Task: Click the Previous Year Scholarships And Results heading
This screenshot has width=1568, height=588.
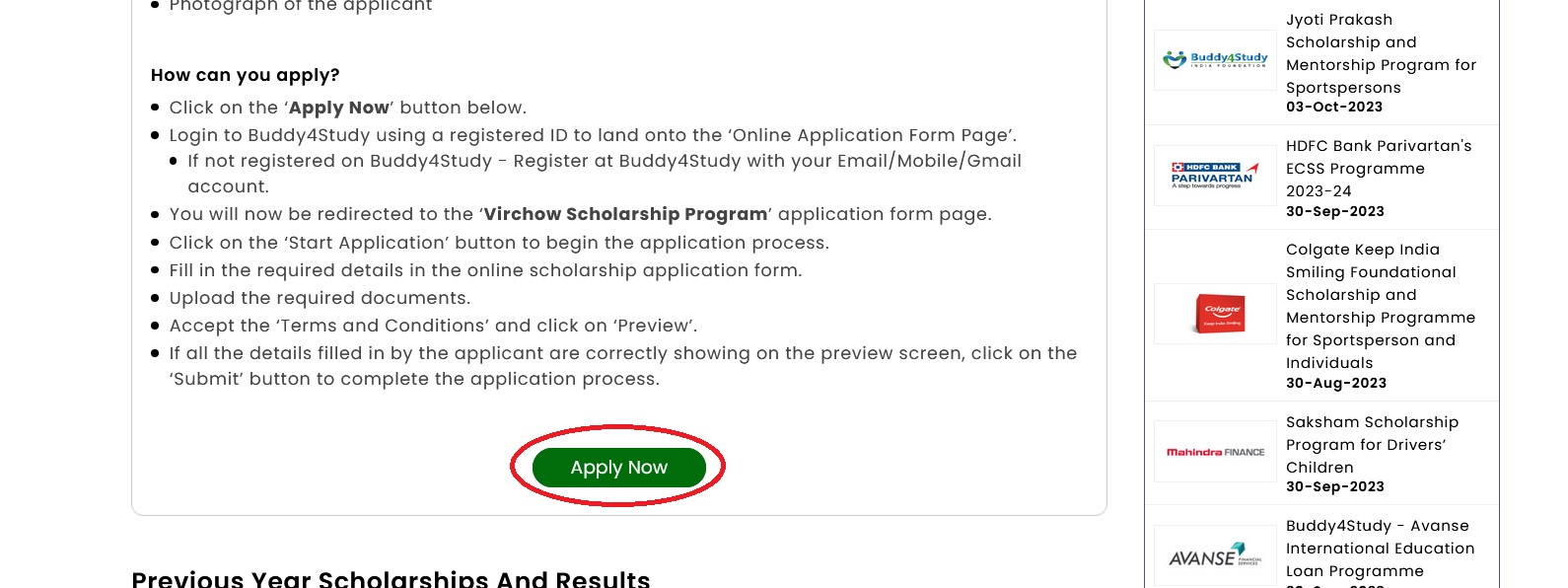Action: pyautogui.click(x=391, y=579)
